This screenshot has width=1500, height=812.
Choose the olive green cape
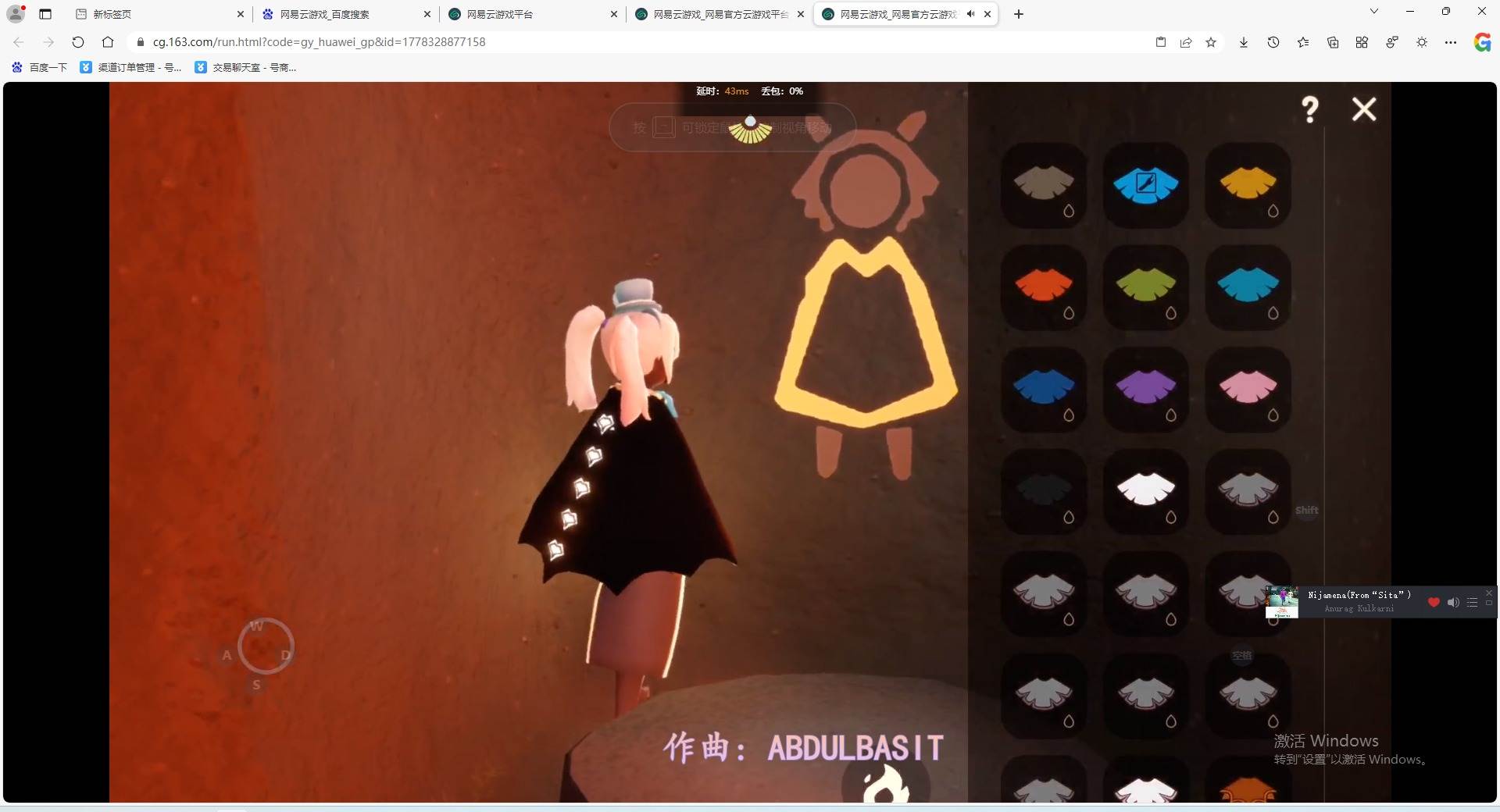click(1146, 287)
